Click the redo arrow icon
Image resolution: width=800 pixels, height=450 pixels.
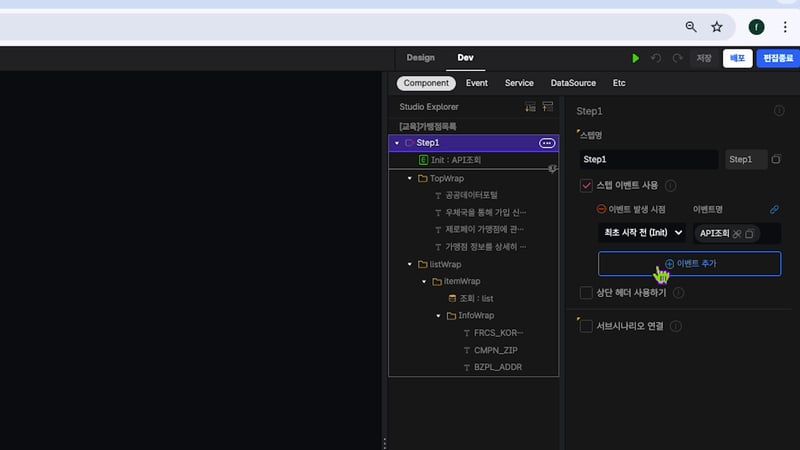click(x=677, y=58)
